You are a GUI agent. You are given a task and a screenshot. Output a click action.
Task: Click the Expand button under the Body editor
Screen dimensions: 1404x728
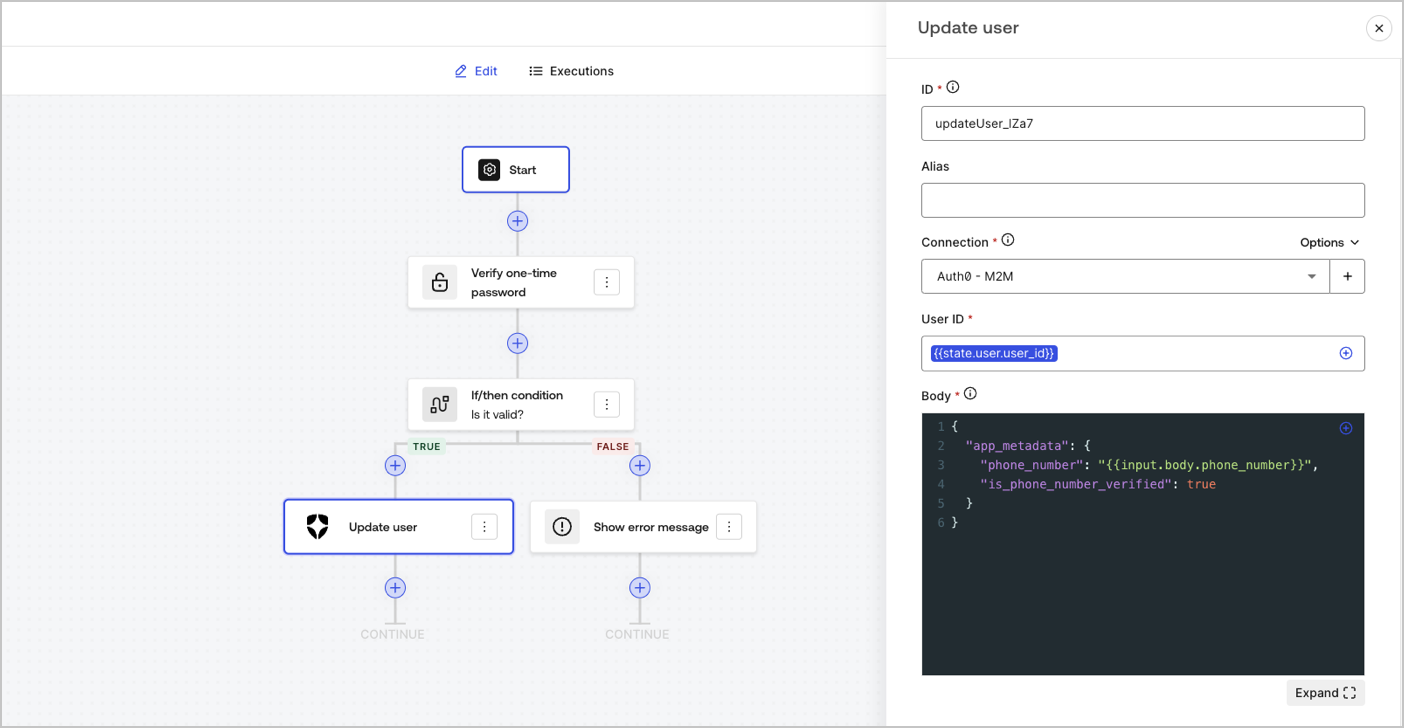(1325, 692)
